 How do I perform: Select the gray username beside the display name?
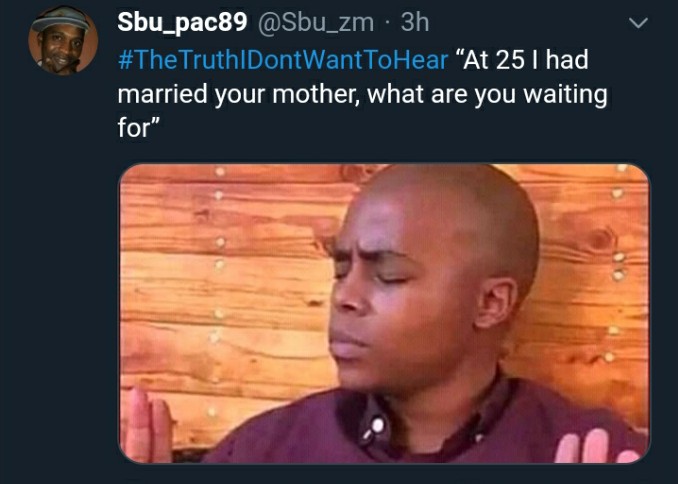316,22
